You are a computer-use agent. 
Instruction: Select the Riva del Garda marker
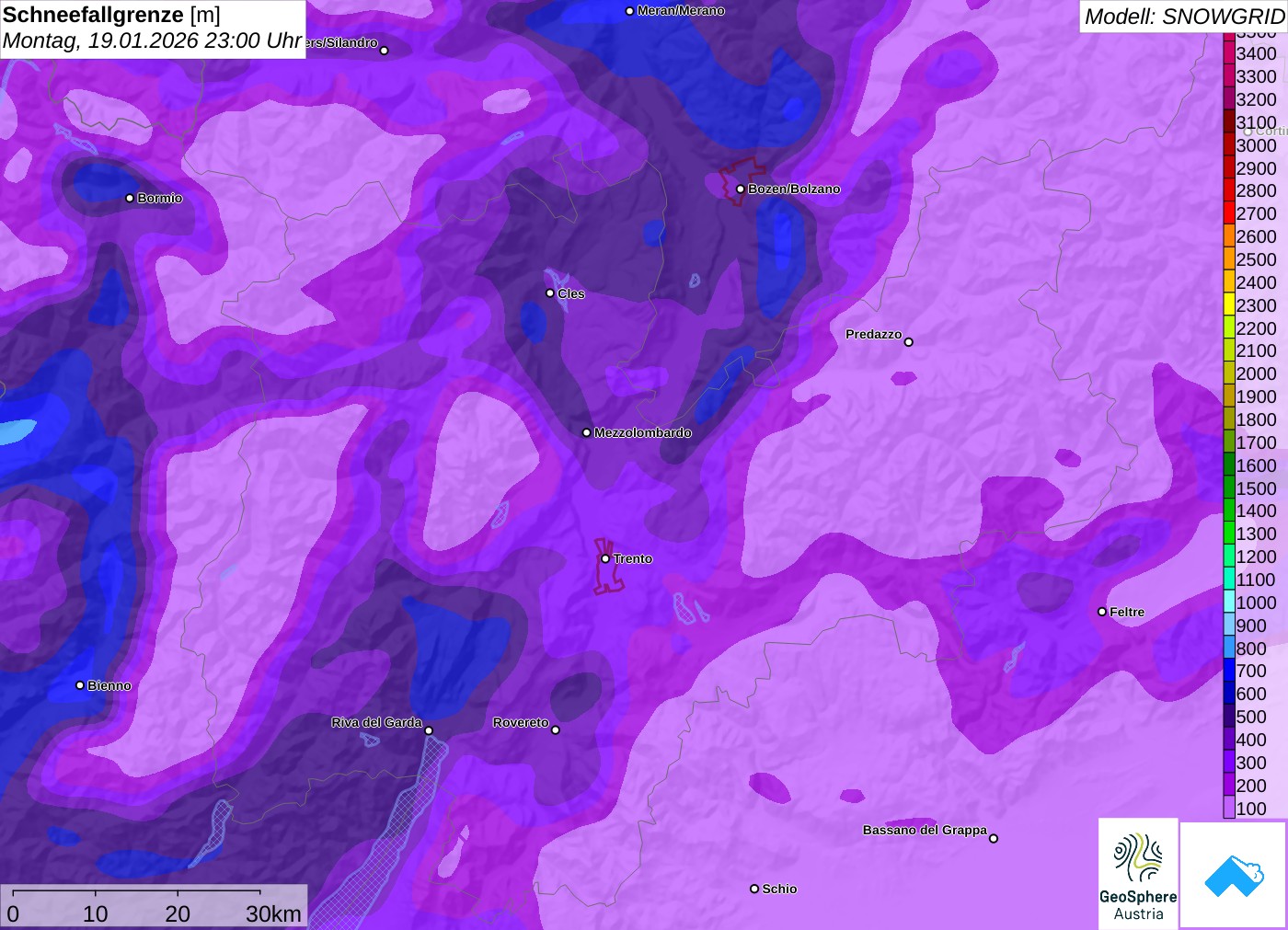coord(429,730)
